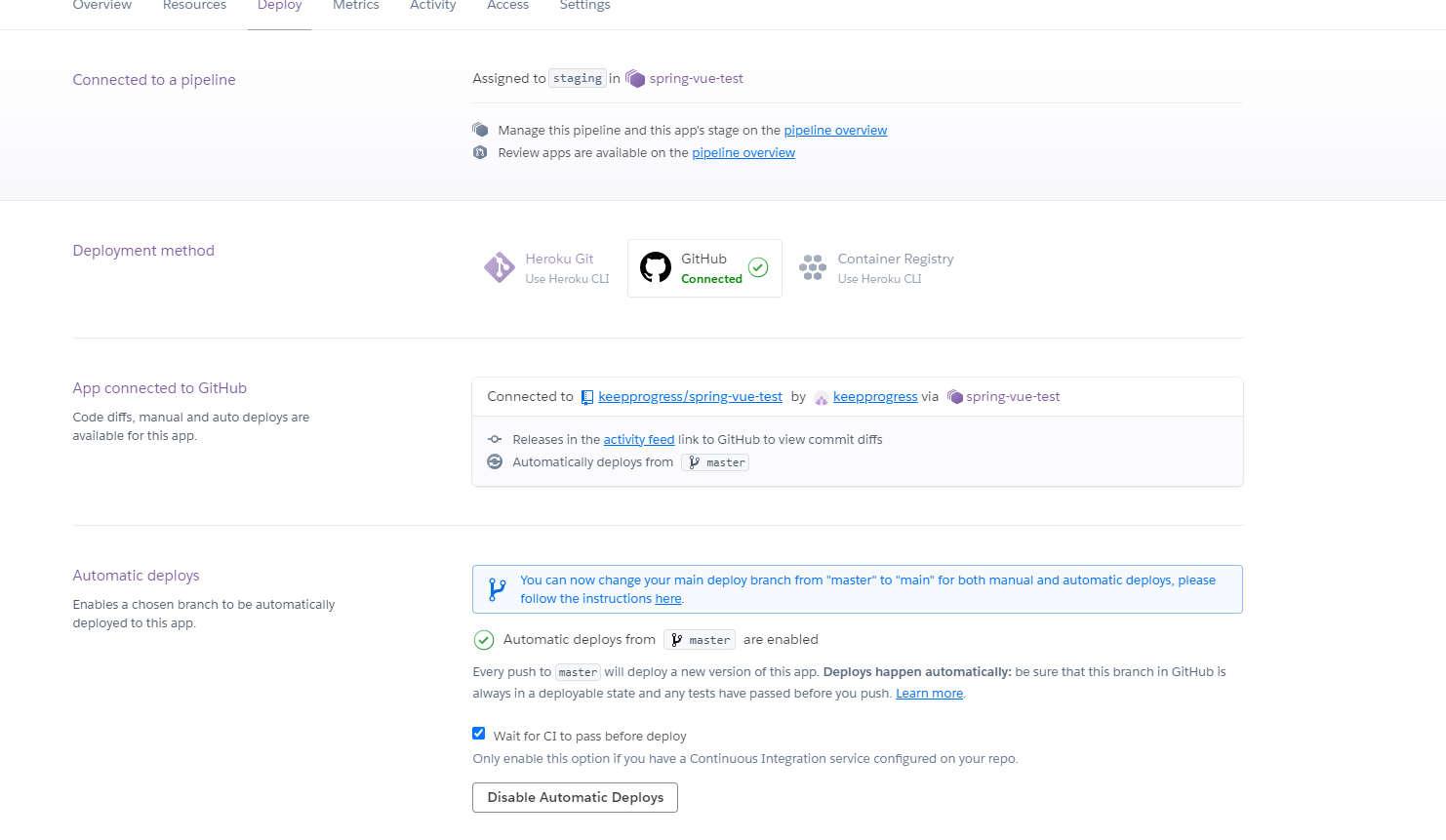Image resolution: width=1446 pixels, height=840 pixels.
Task: Click the Deployment method heading
Action: [x=143, y=251]
